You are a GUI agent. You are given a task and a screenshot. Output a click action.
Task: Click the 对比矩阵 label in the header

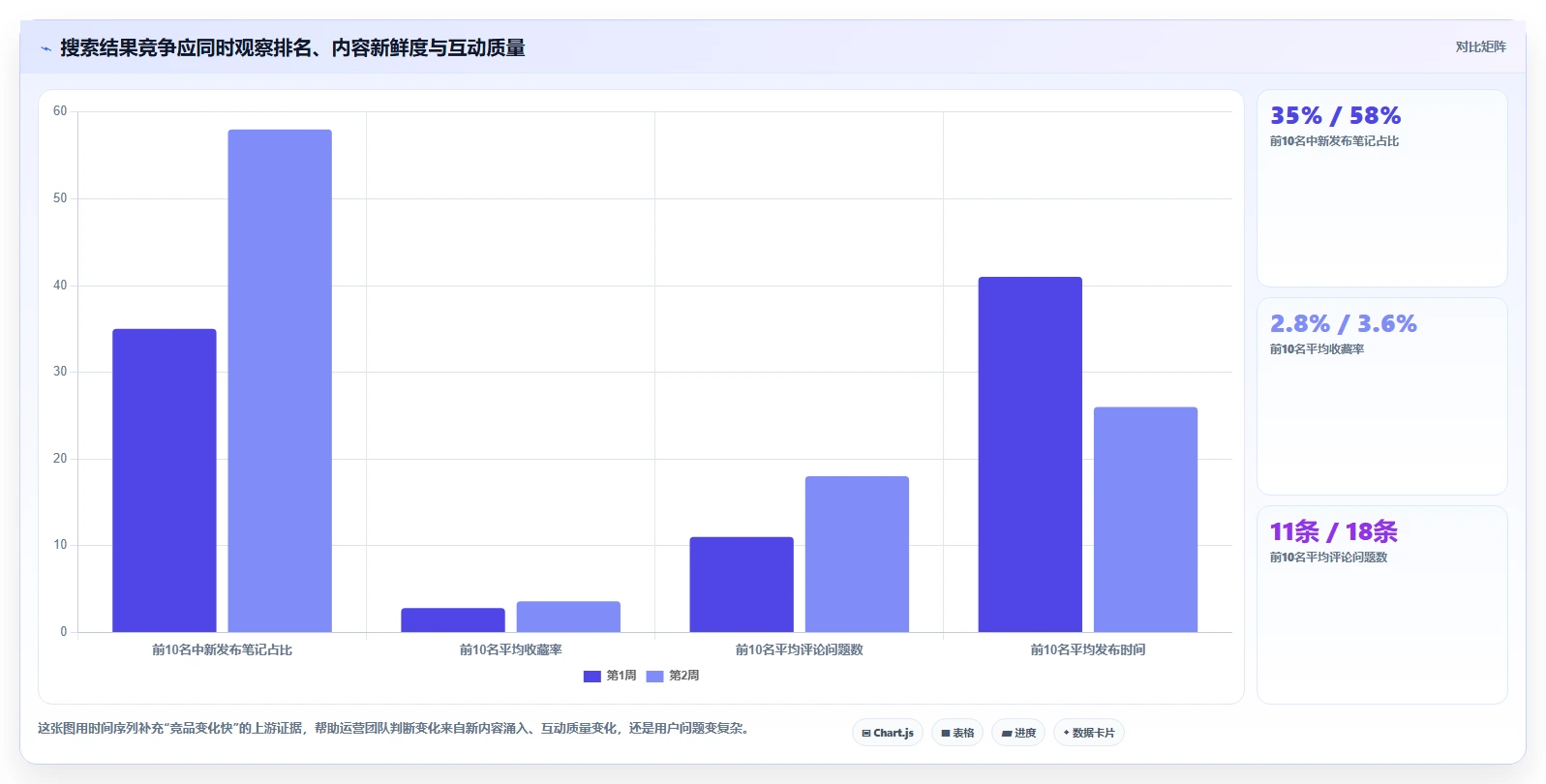click(1480, 46)
